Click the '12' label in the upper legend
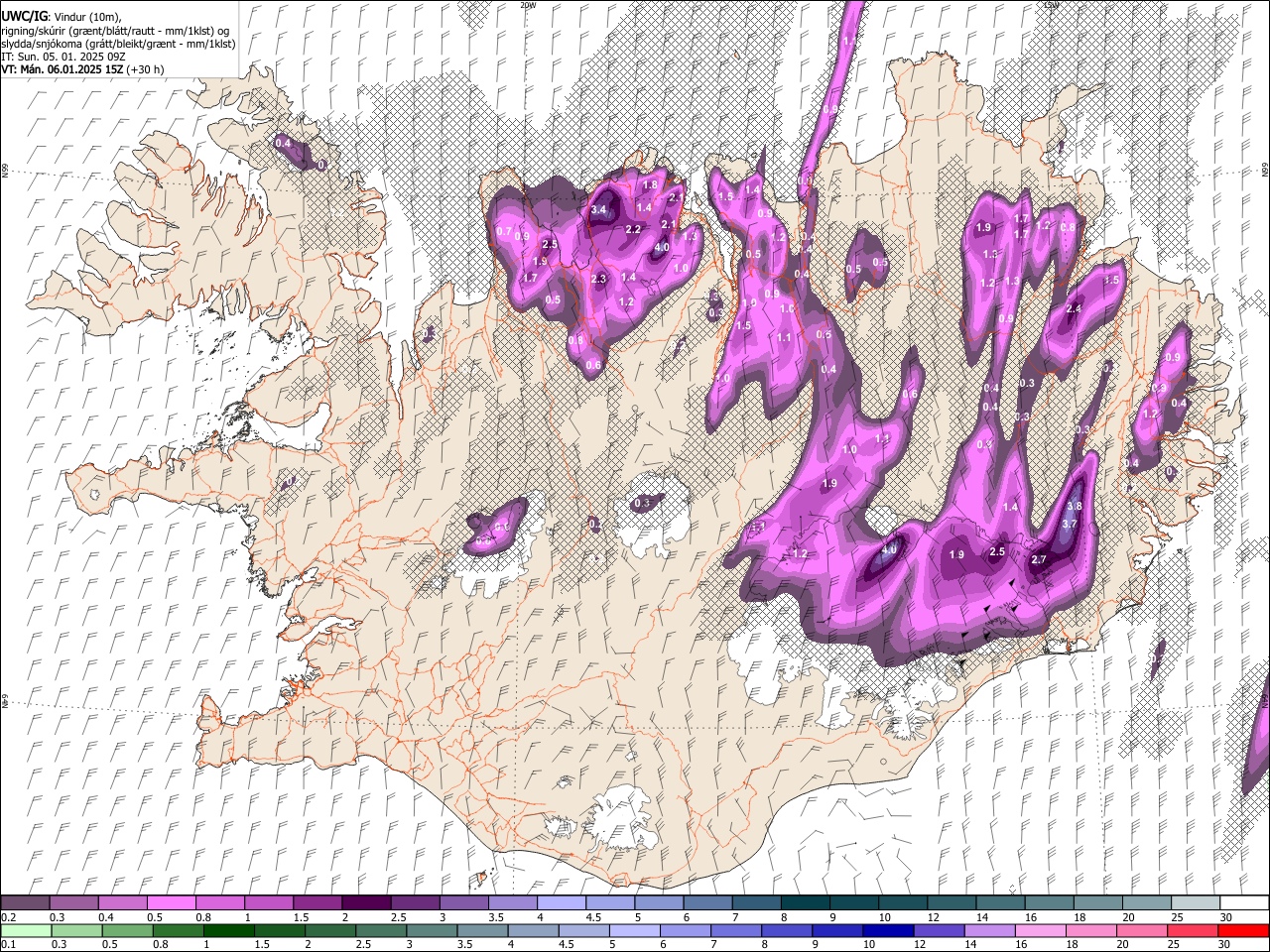The image size is (1270, 952). [934, 917]
